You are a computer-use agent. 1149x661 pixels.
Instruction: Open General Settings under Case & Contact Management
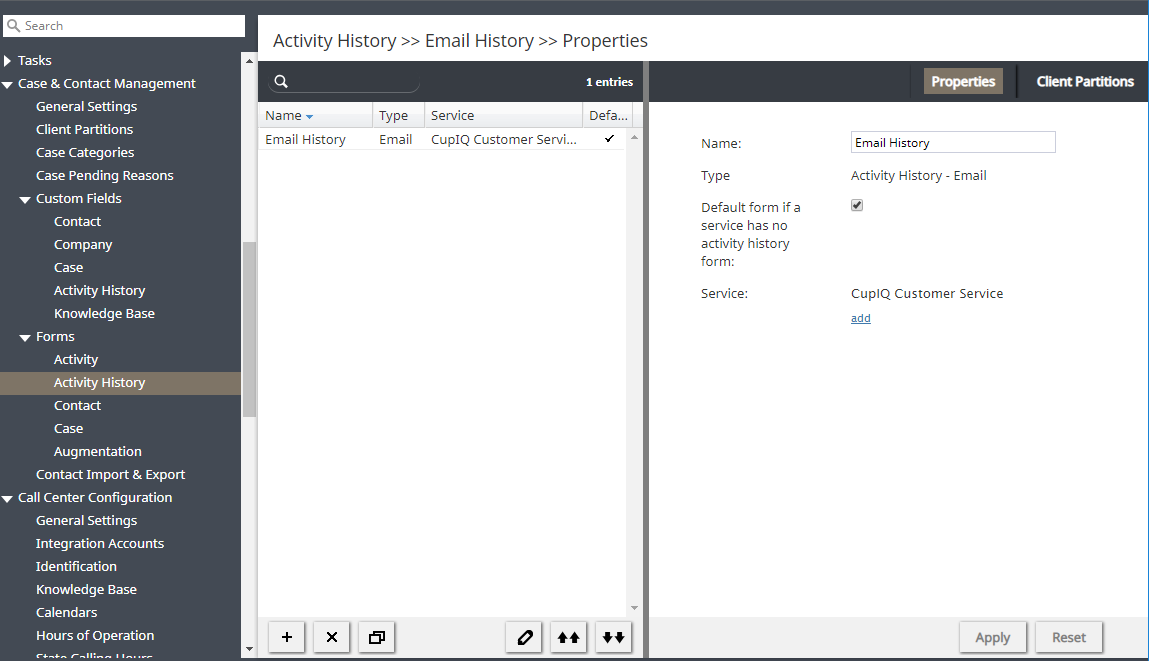(86, 106)
